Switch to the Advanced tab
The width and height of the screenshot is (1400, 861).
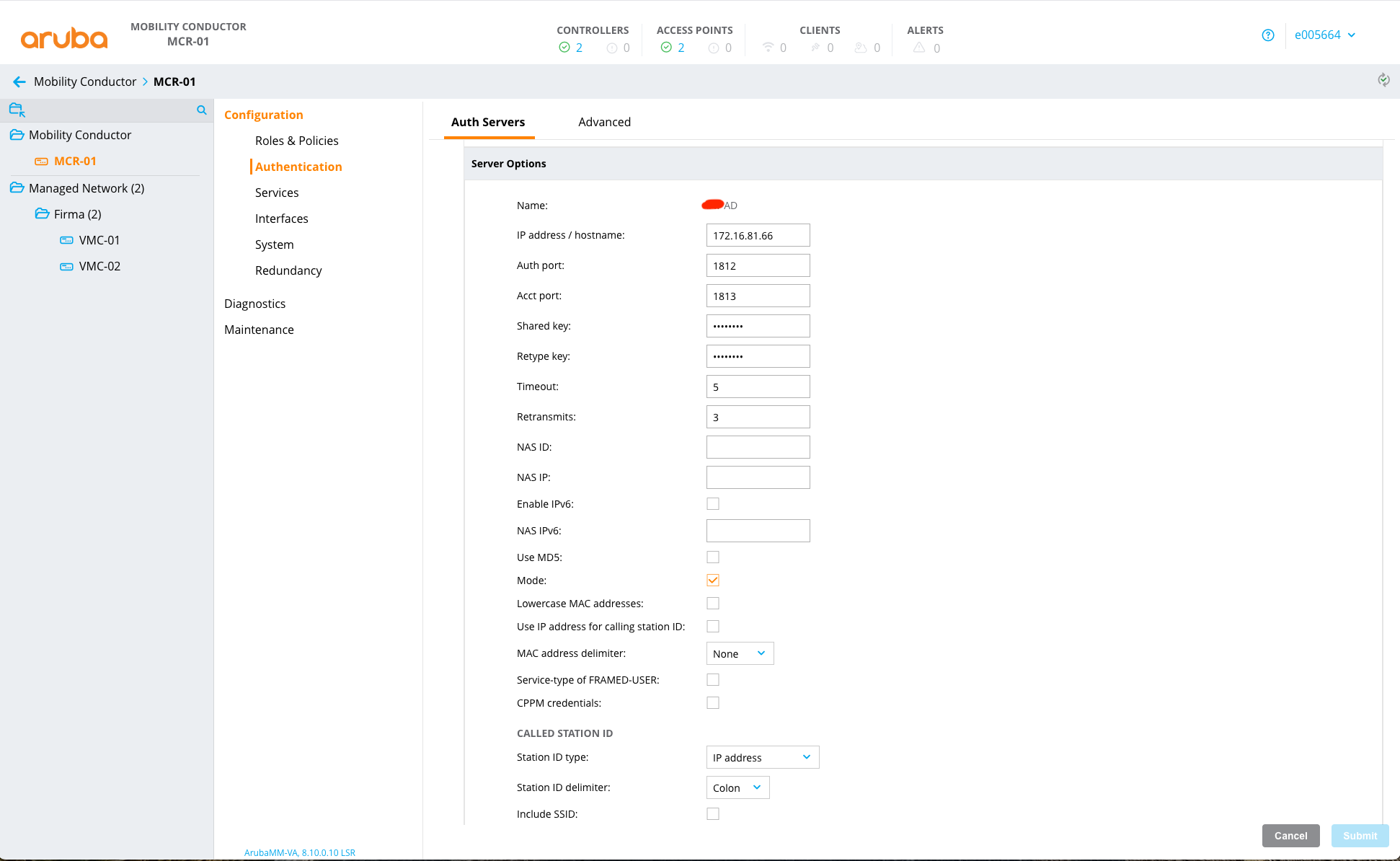pyautogui.click(x=604, y=122)
